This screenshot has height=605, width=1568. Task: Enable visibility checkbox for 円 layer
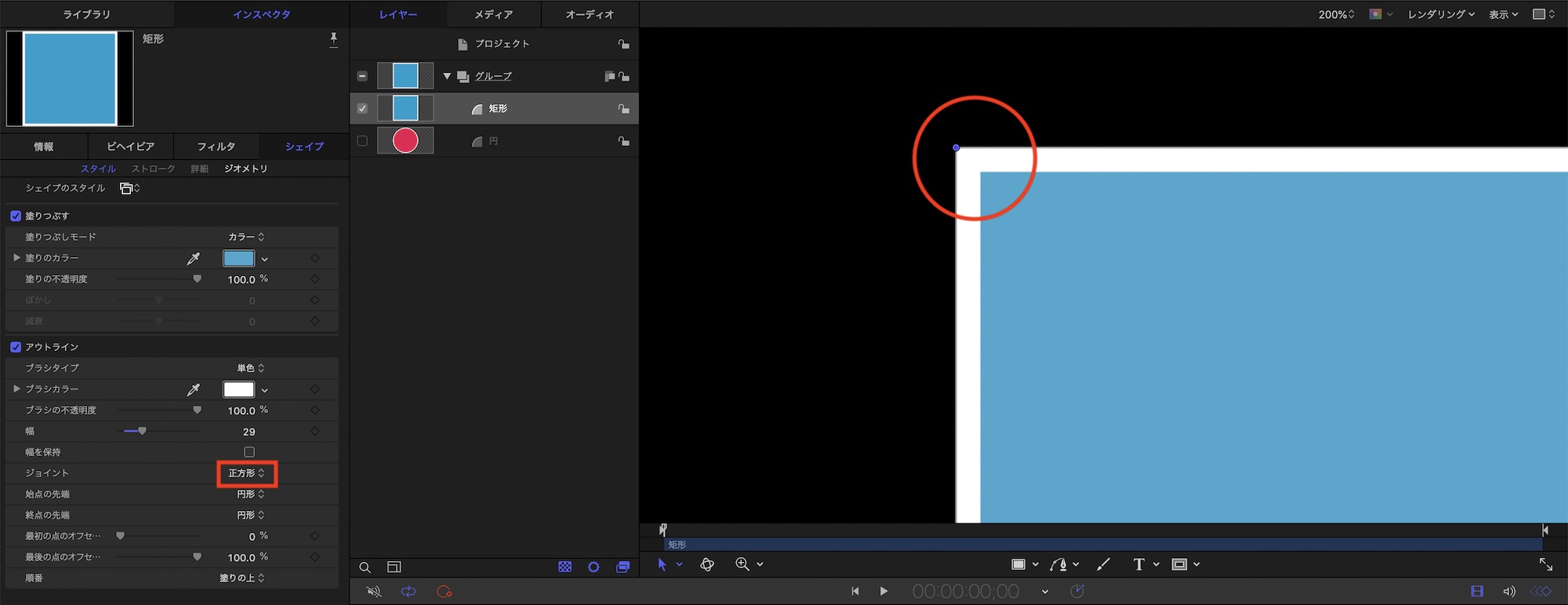click(x=362, y=141)
